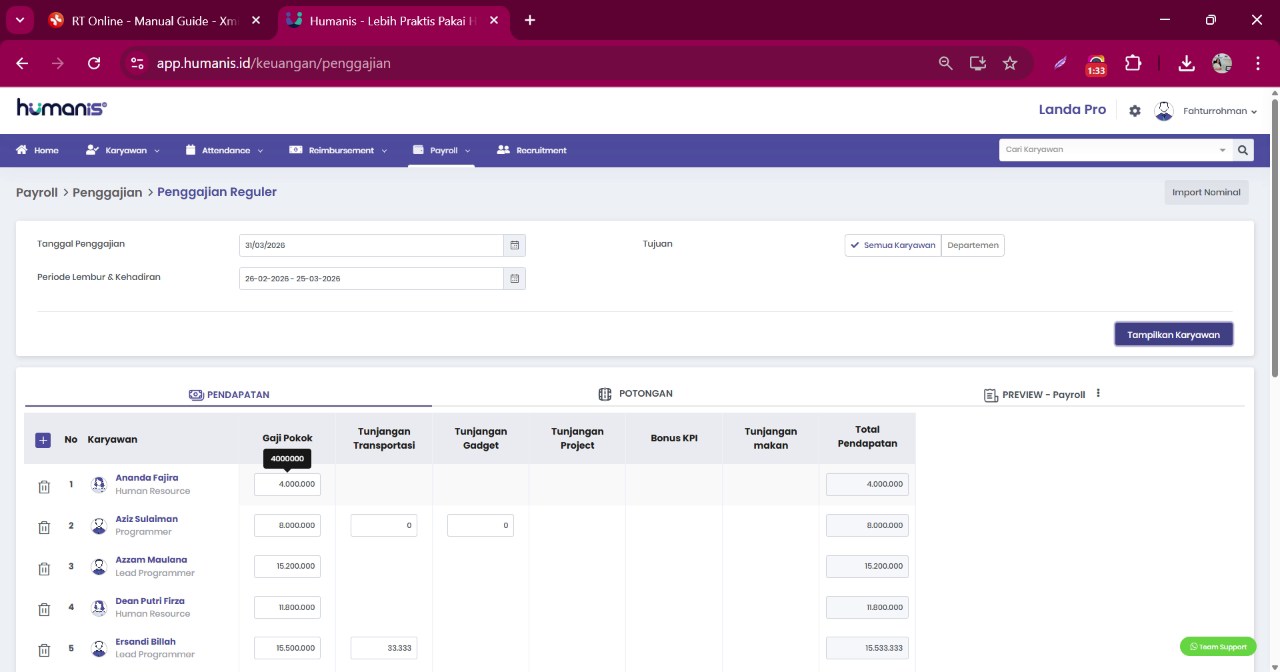Click the browser zoom magnifier icon
Screen dimensions: 1280x672
[x=945, y=63]
